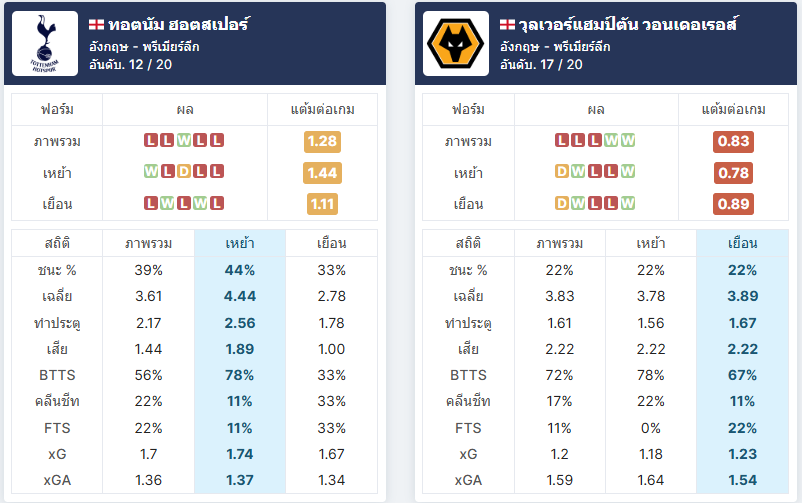
Task: Click Tottenham 1.28 points per game badge
Action: [x=322, y=141]
